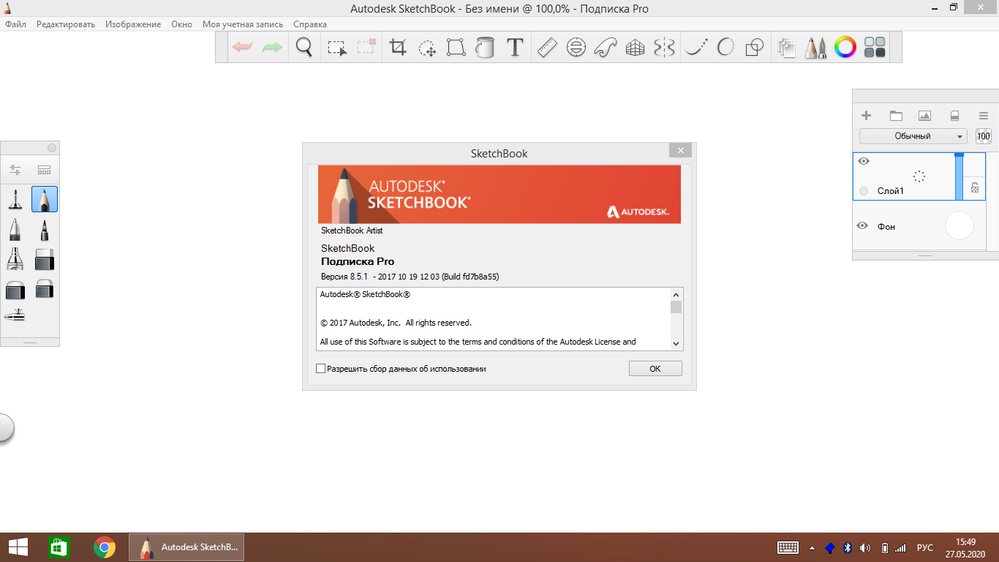Select the first brush in palette

coord(15,199)
